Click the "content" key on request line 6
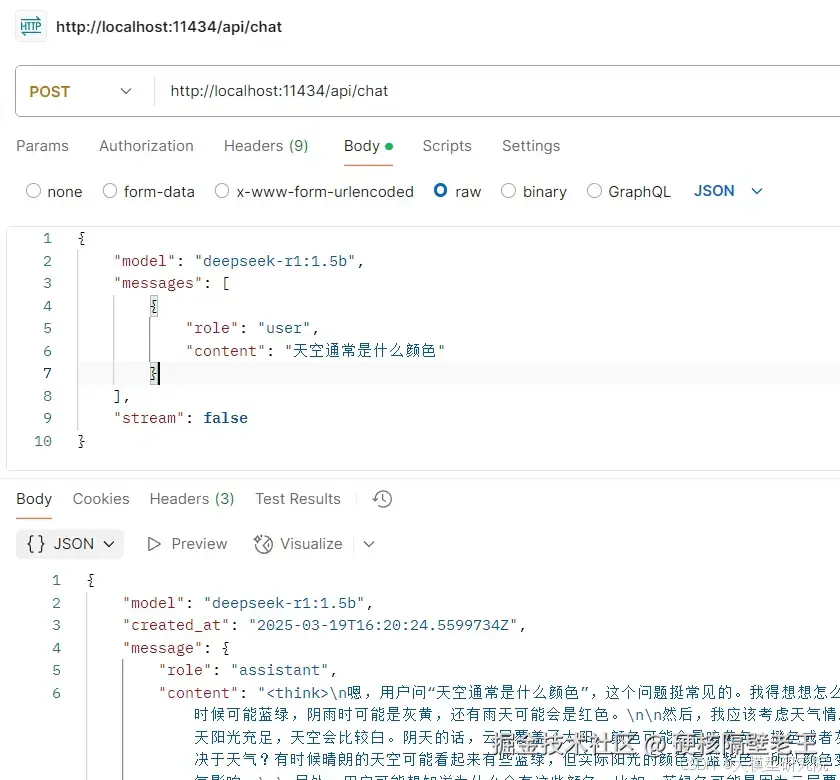840x780 pixels. (x=225, y=351)
